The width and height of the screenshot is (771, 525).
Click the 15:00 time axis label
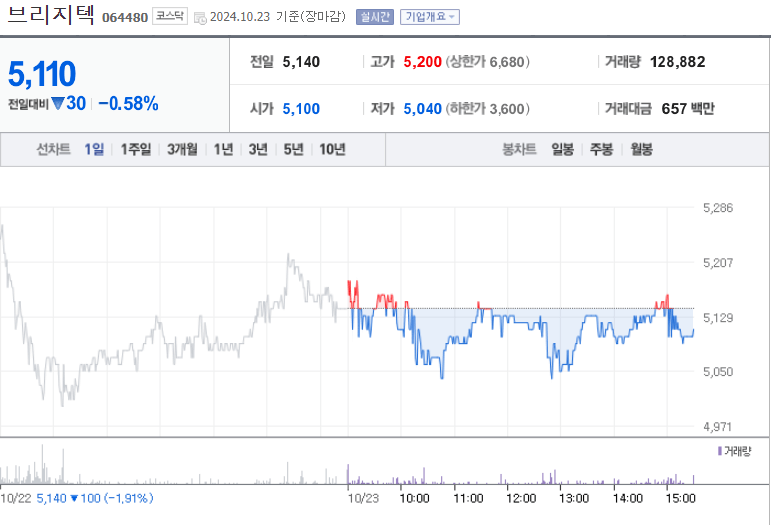pos(681,498)
